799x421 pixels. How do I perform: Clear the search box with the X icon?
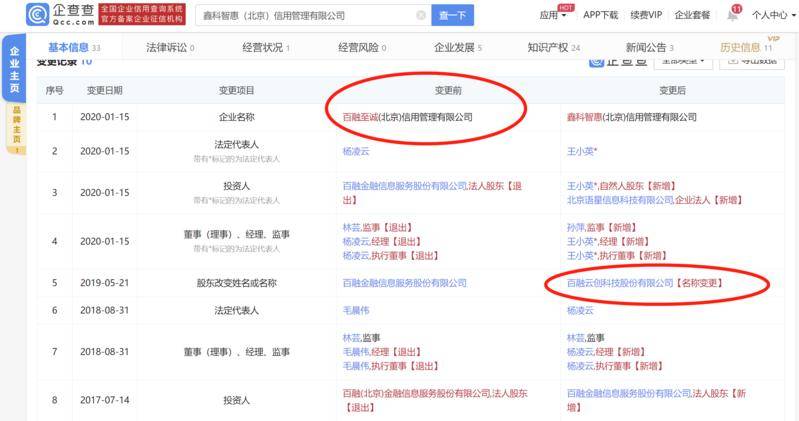421,15
